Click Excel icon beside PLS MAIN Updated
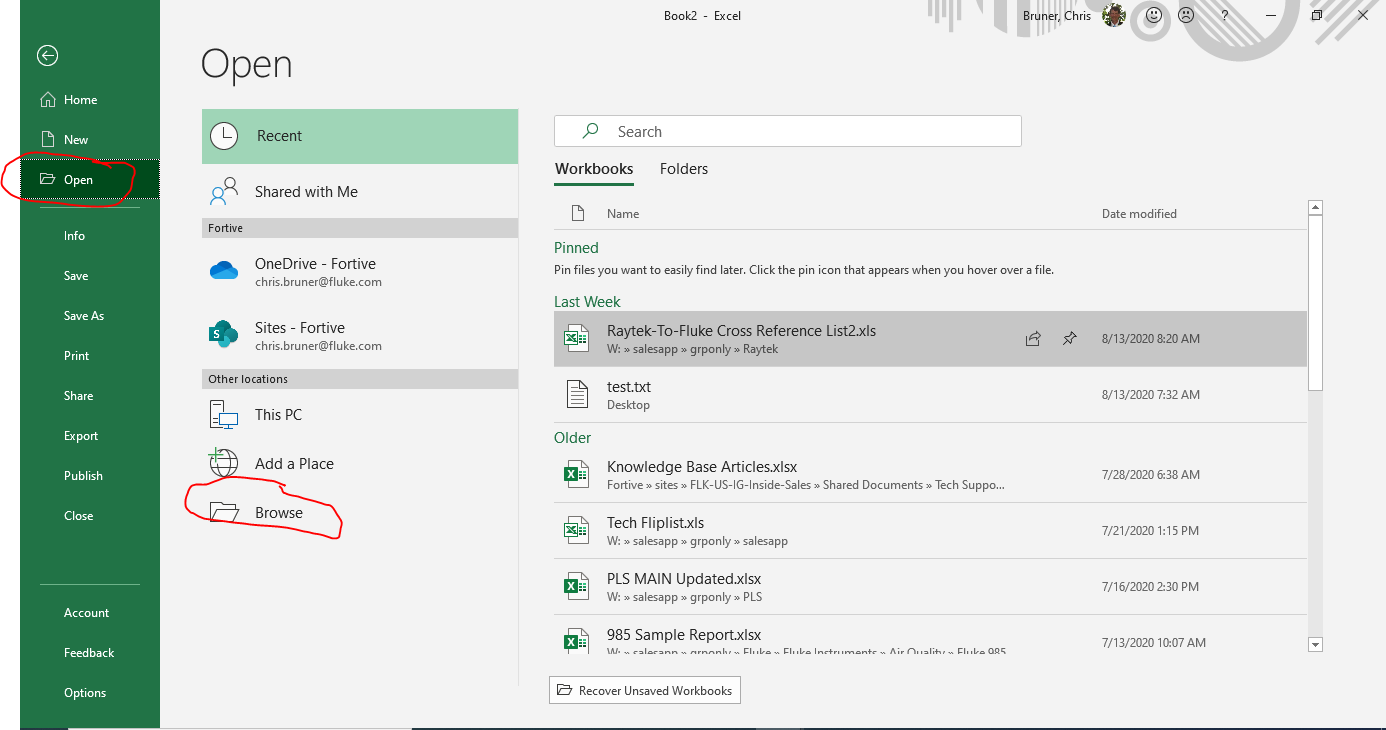Viewport: 1386px width, 730px height. click(576, 586)
